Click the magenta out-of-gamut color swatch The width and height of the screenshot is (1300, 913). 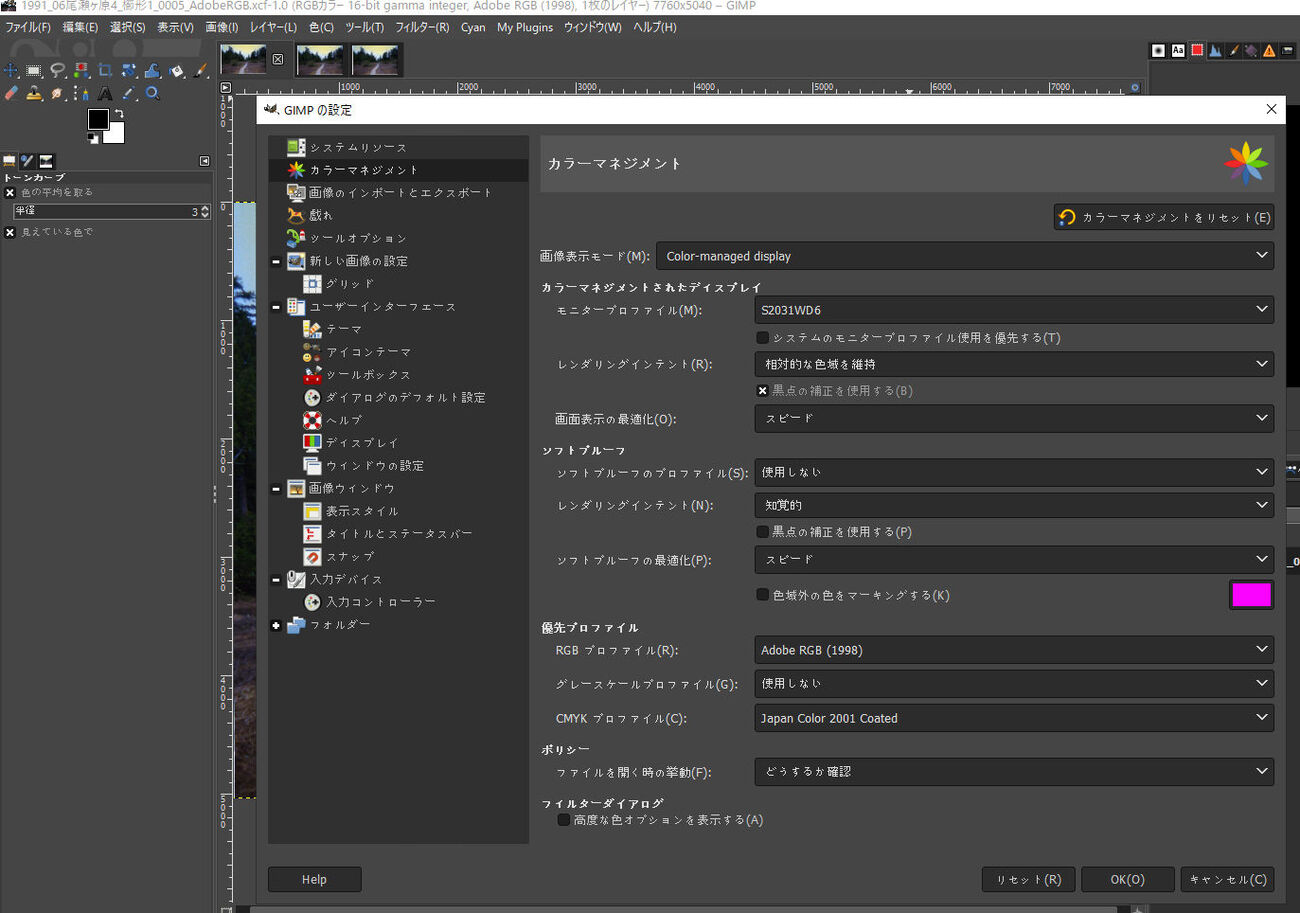(x=1251, y=595)
